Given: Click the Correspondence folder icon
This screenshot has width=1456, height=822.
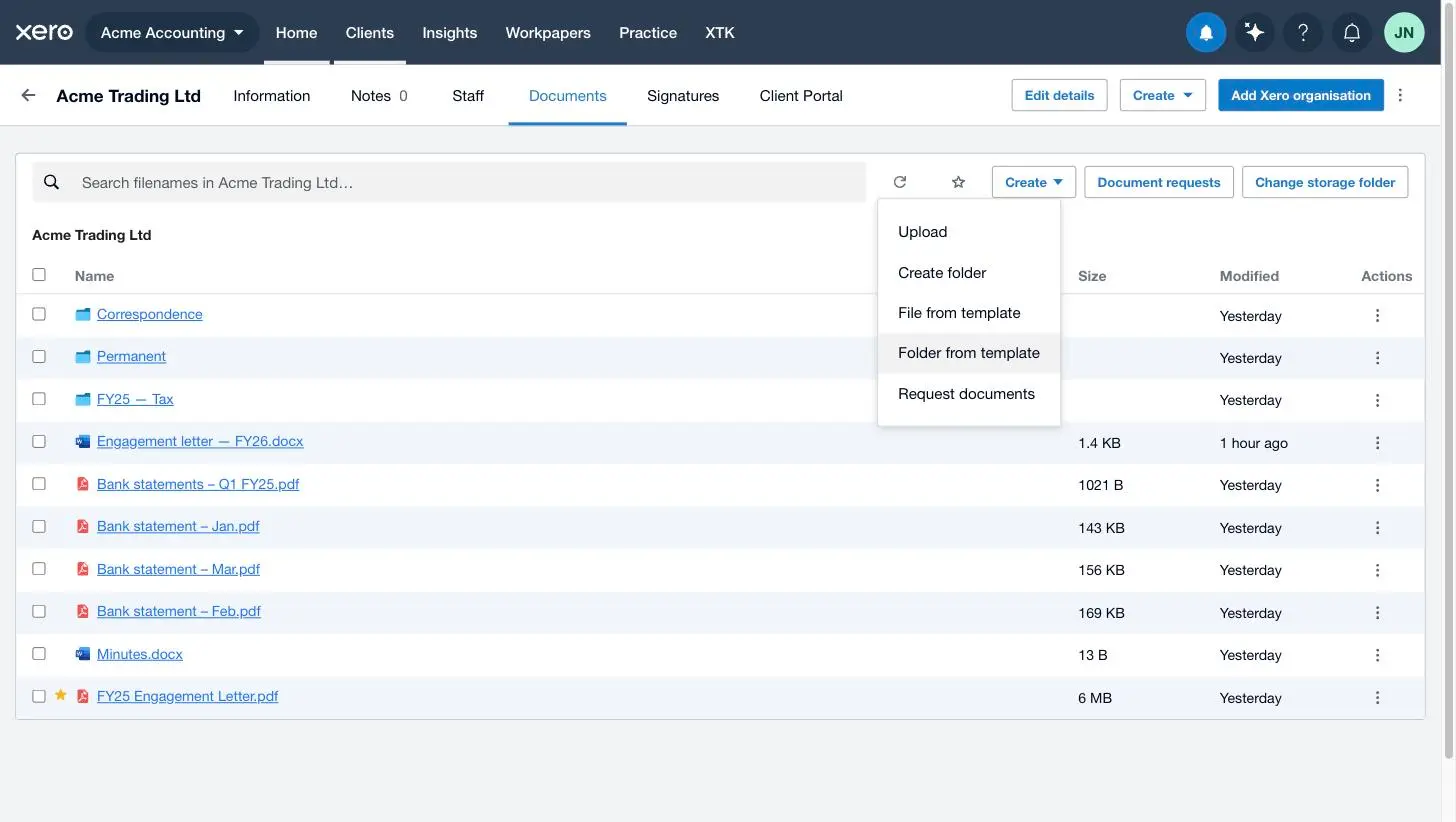Looking at the screenshot, I should click(x=83, y=314).
